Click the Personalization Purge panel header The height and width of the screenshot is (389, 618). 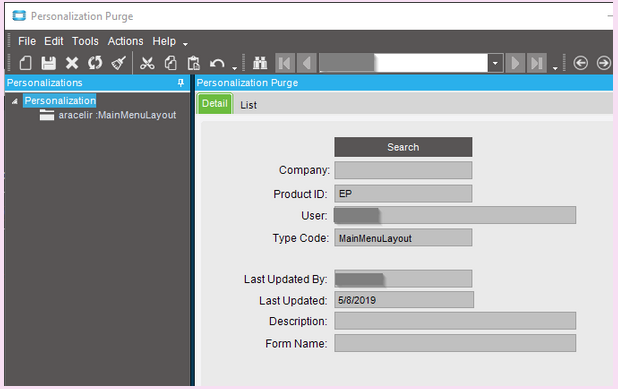pyautogui.click(x=404, y=83)
